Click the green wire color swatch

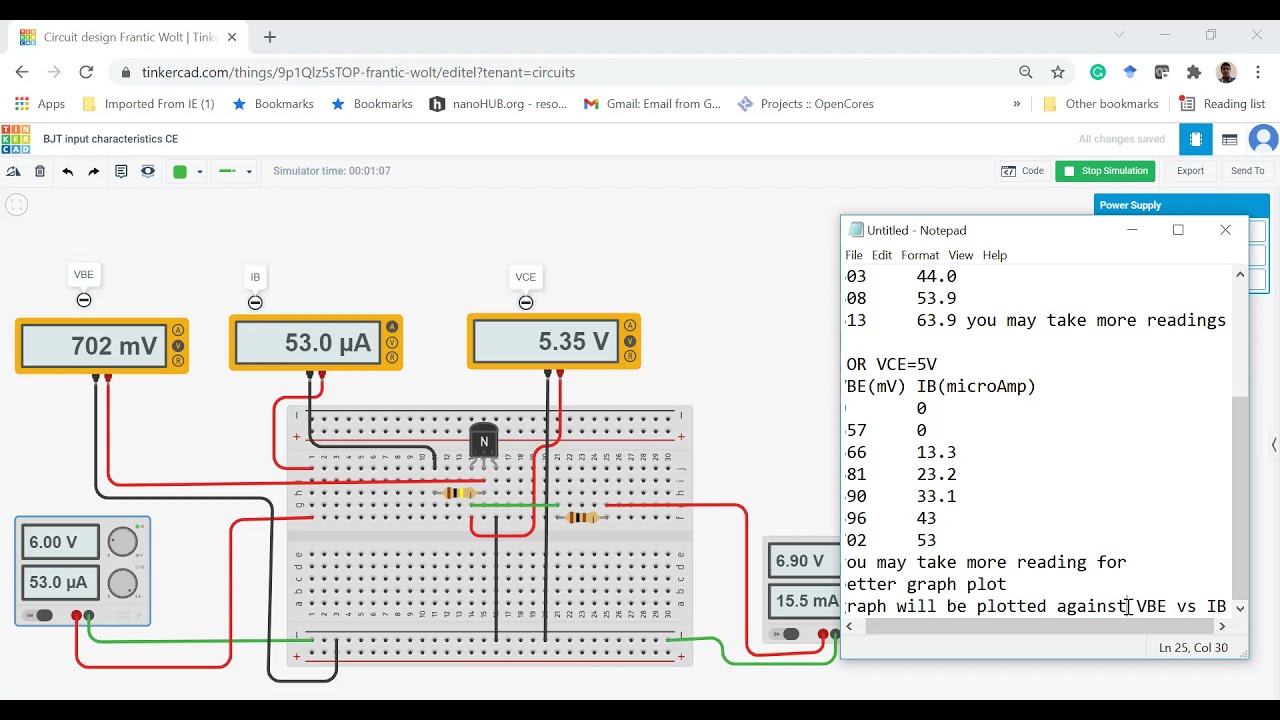(180, 171)
